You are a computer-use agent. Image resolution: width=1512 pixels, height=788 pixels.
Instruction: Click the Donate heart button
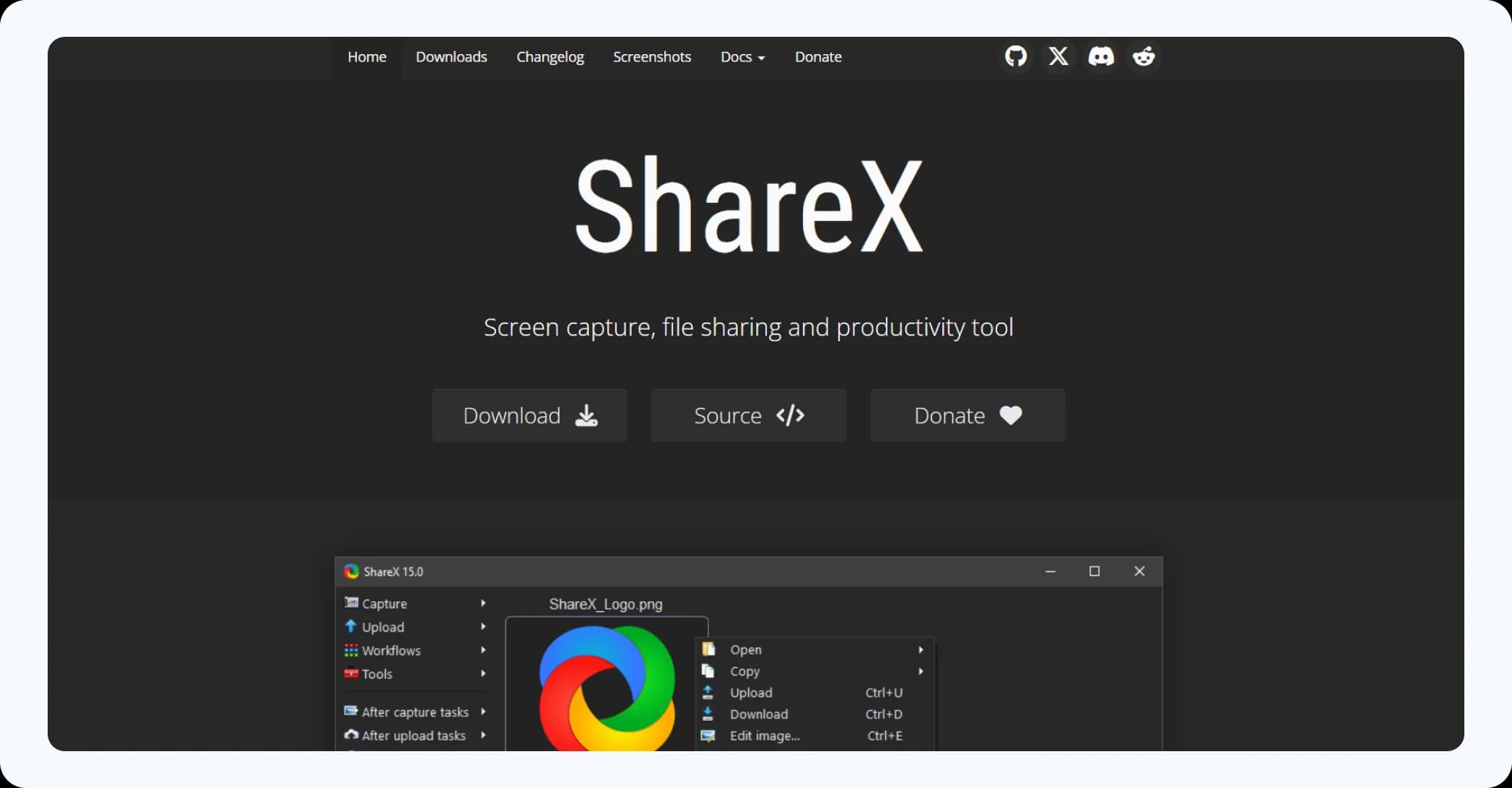(967, 416)
